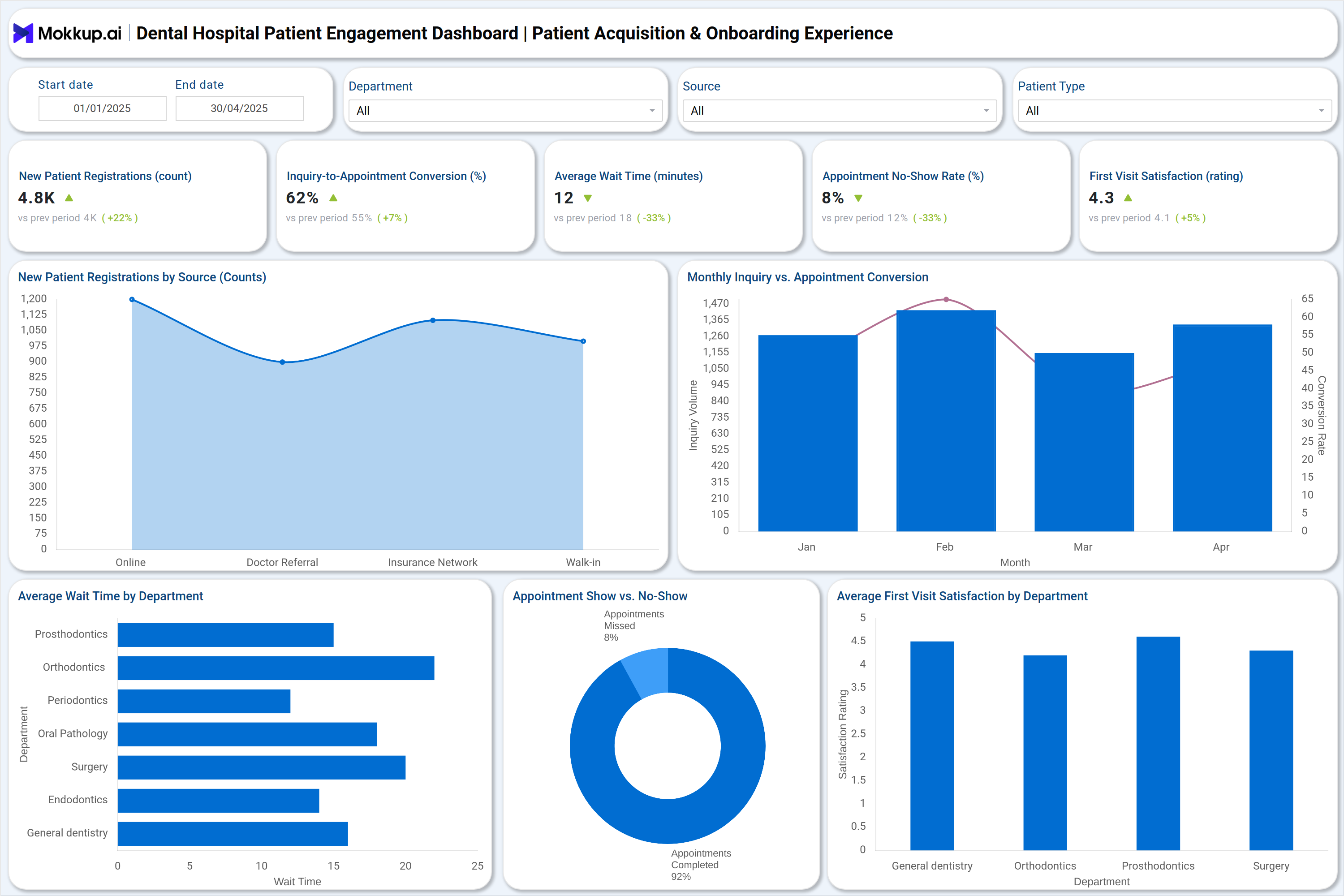Screen dimensions: 1344x896
Task: Click the Inquiry-to-Appointment Conversion (%) title
Action: [386, 176]
